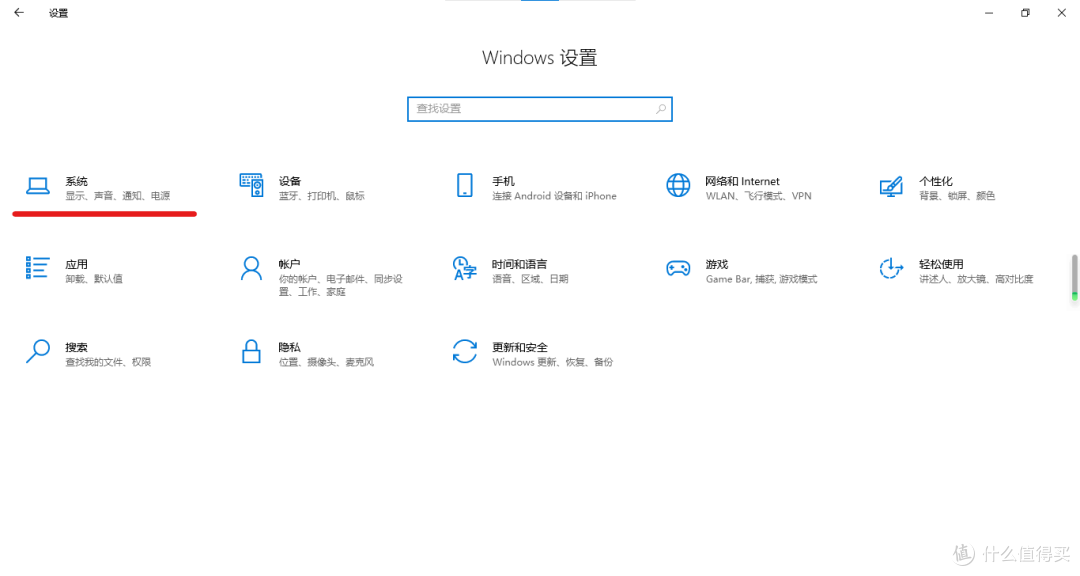Click the back arrow in title bar
This screenshot has width=1080, height=576.
tap(19, 12)
